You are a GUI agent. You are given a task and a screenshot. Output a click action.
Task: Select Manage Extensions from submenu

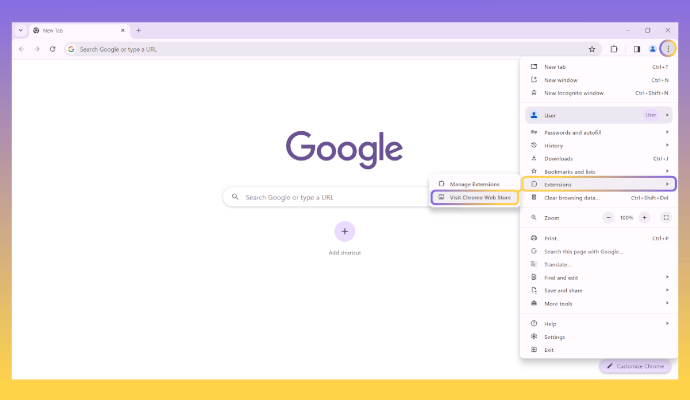(473, 184)
